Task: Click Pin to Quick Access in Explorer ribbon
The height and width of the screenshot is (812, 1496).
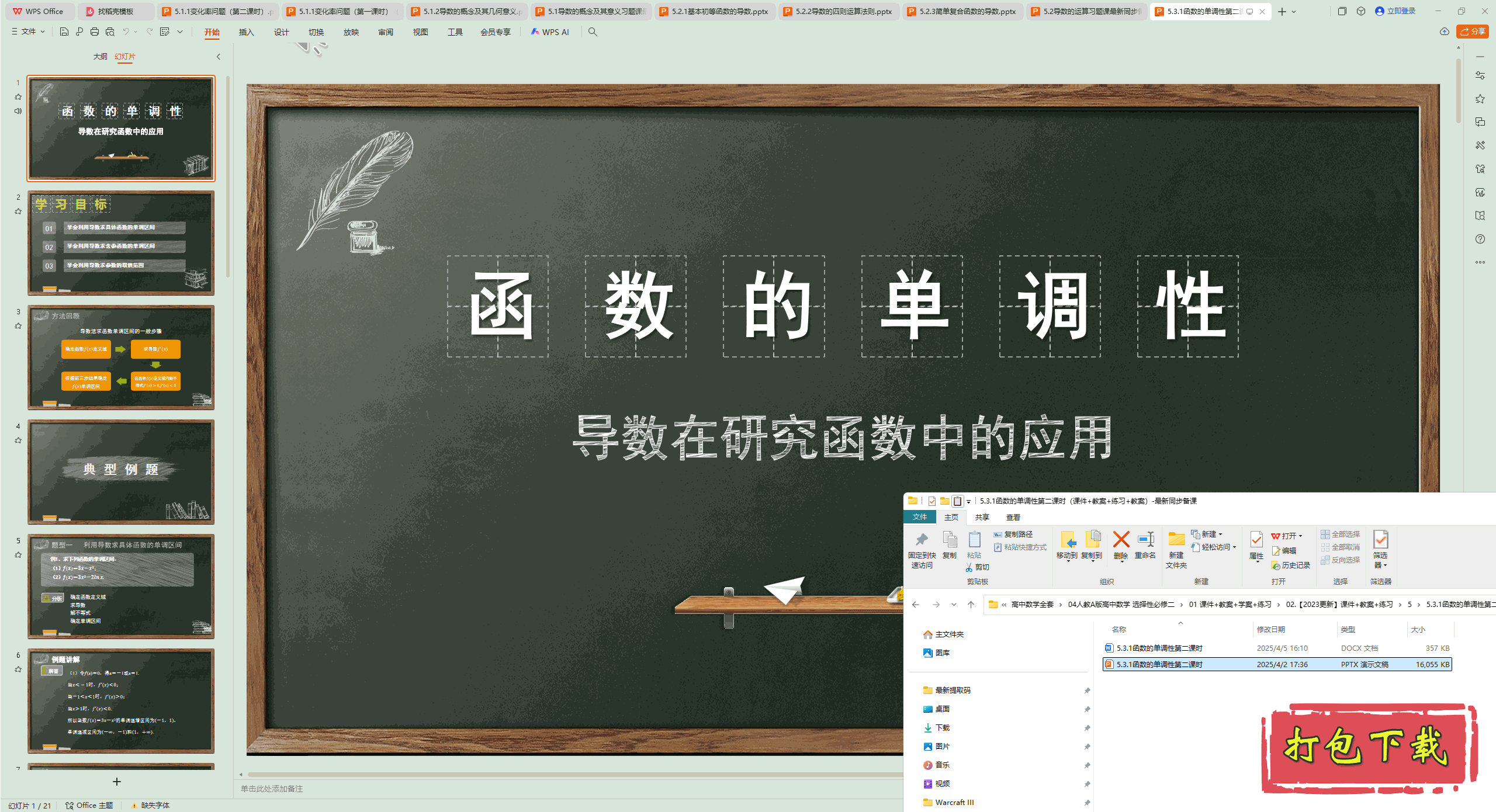Action: (x=922, y=550)
